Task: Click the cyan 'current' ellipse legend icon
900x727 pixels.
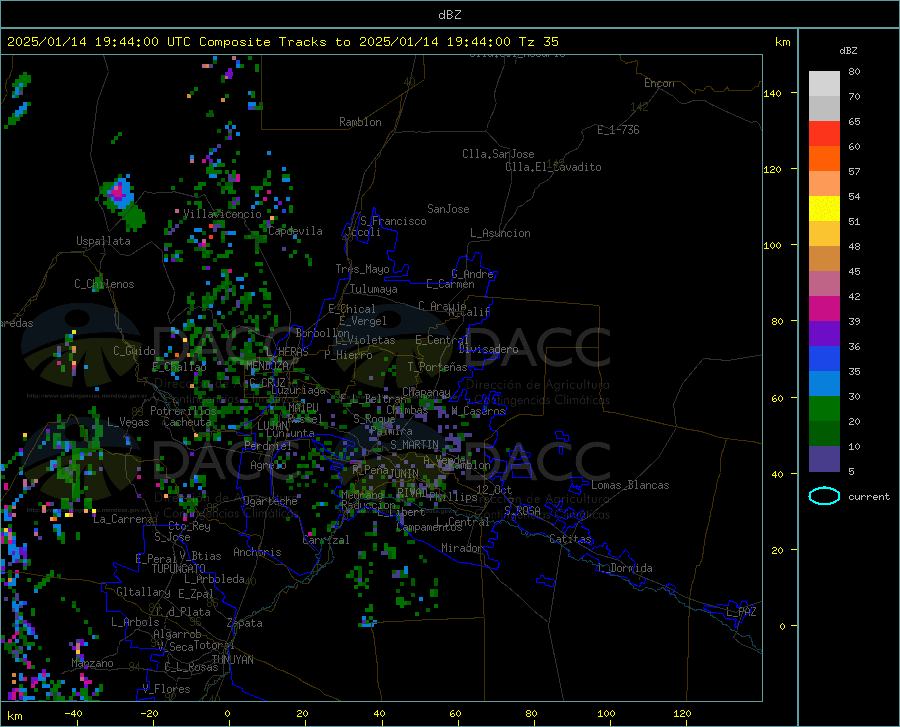Action: click(824, 496)
